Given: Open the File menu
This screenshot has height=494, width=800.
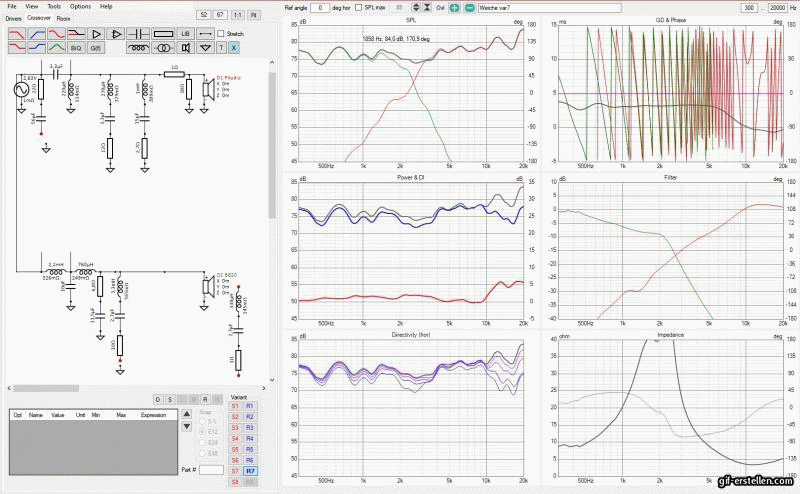Looking at the screenshot, I should [x=12, y=6].
